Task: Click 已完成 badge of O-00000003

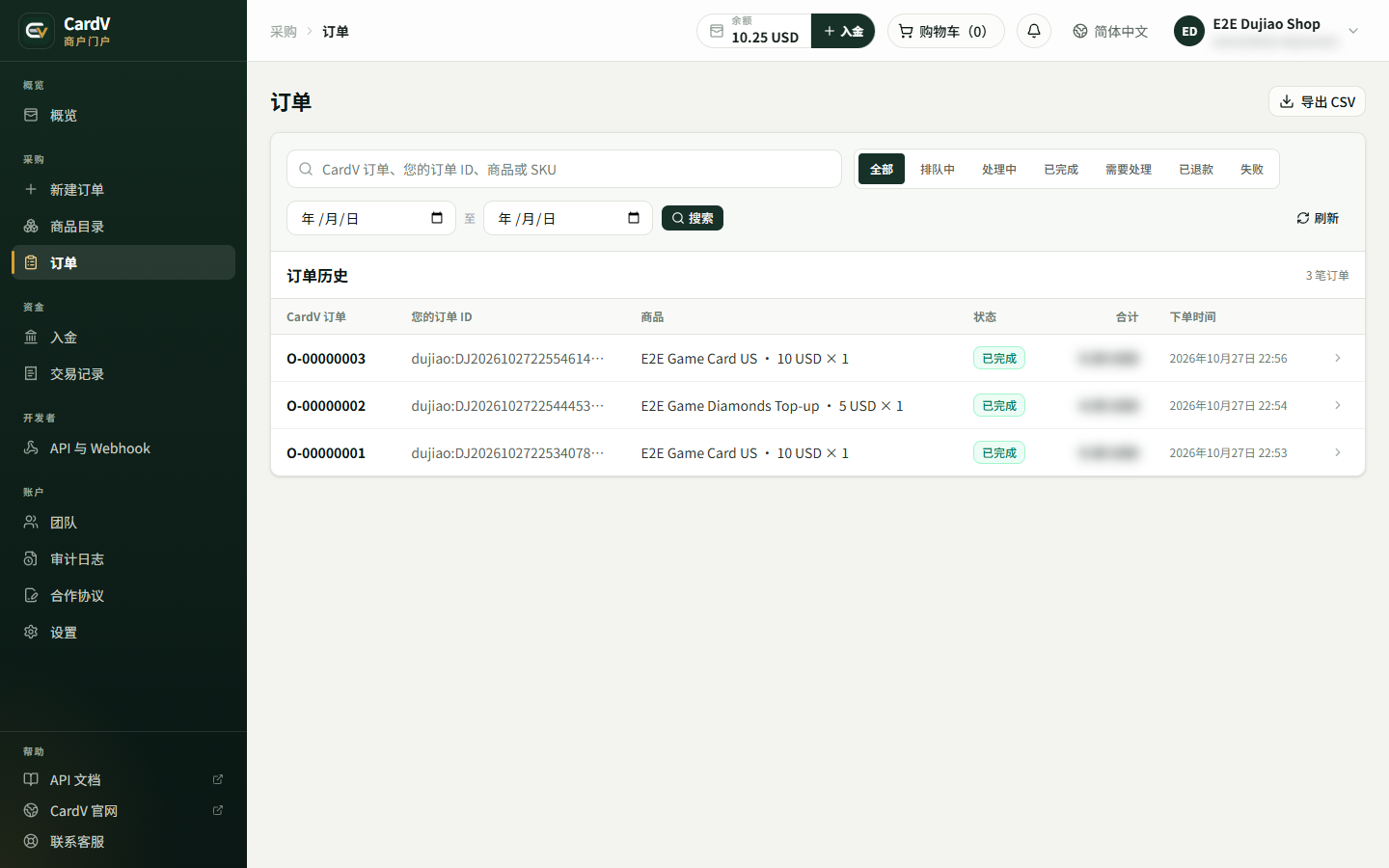Action: 999,358
